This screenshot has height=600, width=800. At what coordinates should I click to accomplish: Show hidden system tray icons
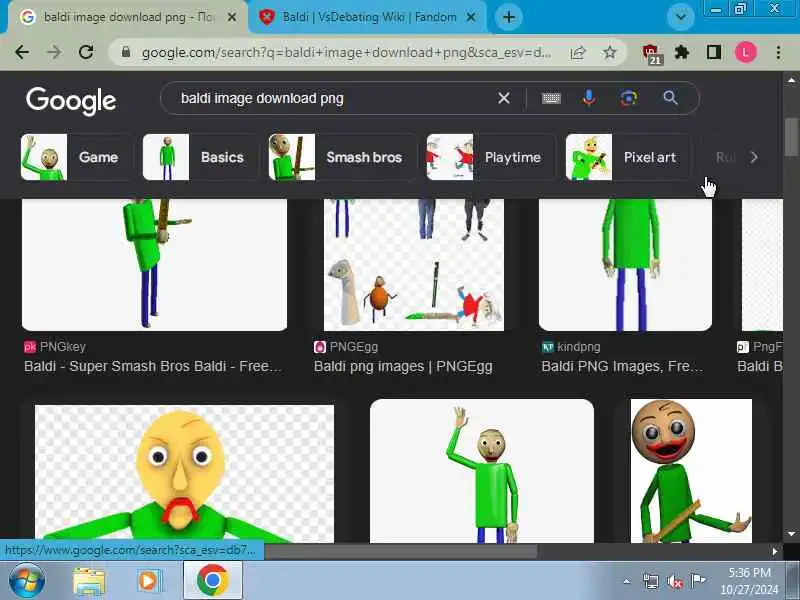[627, 581]
